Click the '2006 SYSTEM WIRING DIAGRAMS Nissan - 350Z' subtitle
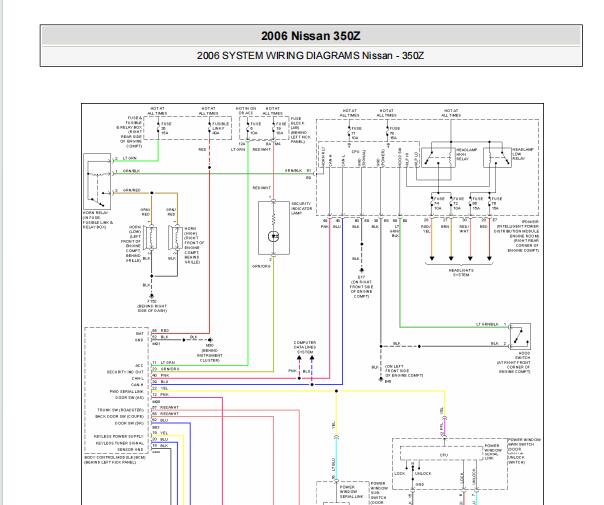Viewport: 604px width, 505px height. point(310,56)
